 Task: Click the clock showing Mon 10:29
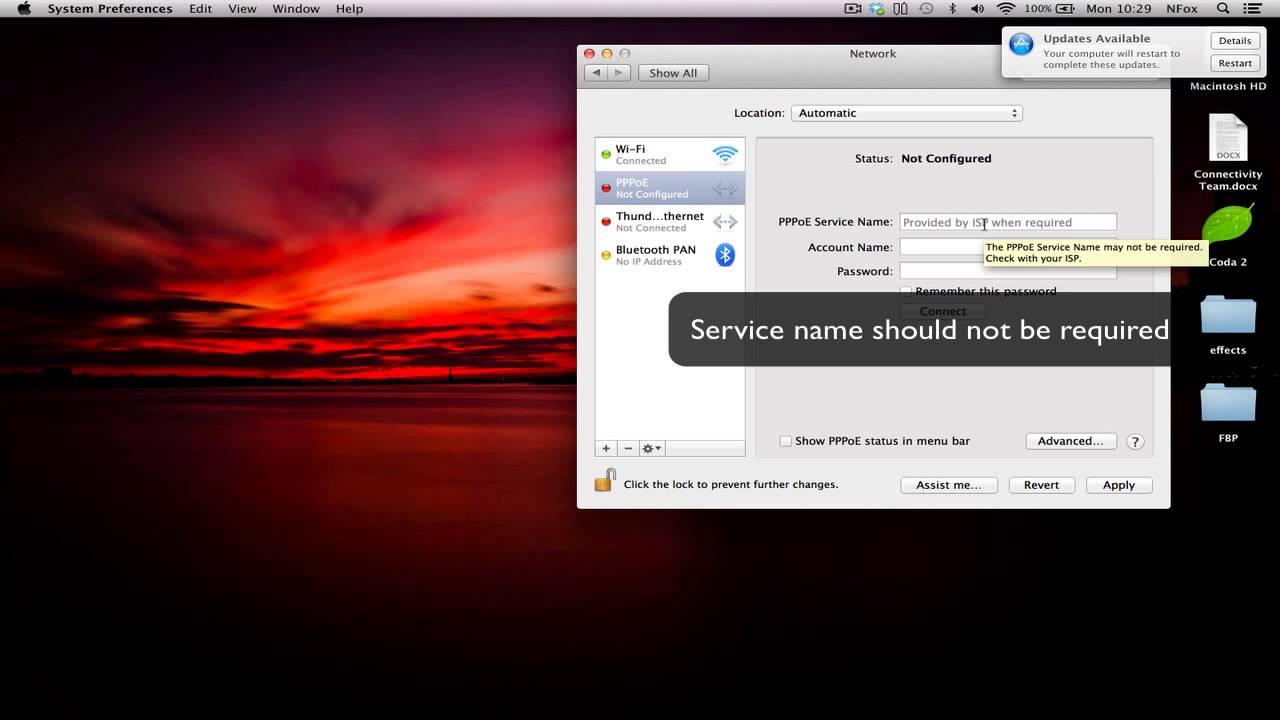tap(1119, 9)
